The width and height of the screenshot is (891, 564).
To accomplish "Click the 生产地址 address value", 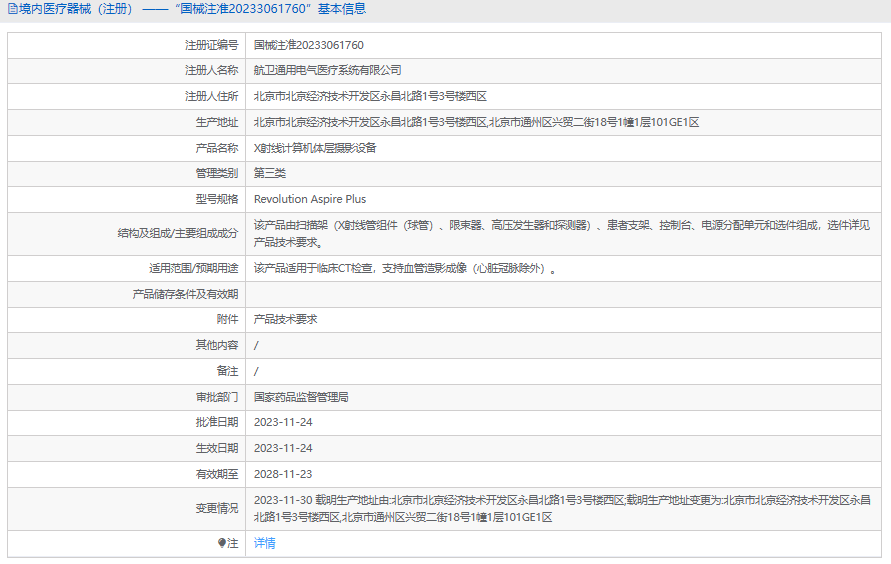I will point(476,122).
